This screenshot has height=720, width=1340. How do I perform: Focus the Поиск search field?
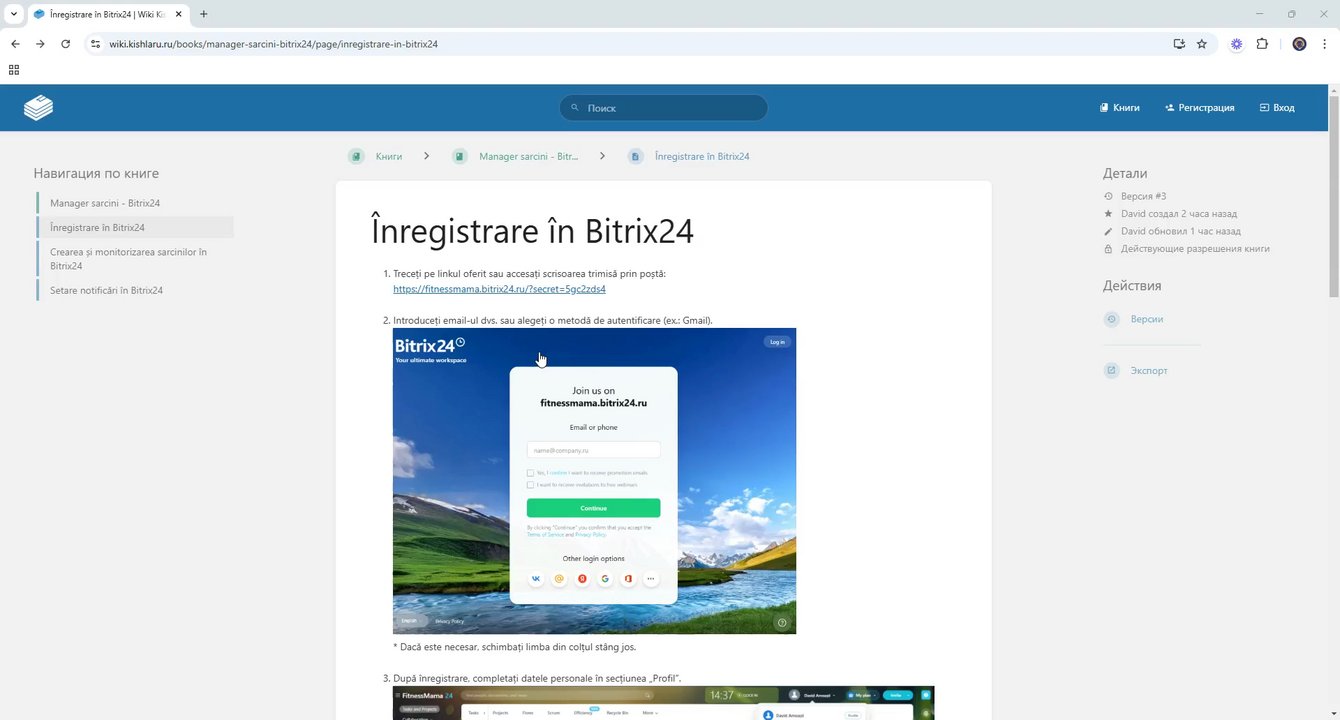coord(663,108)
